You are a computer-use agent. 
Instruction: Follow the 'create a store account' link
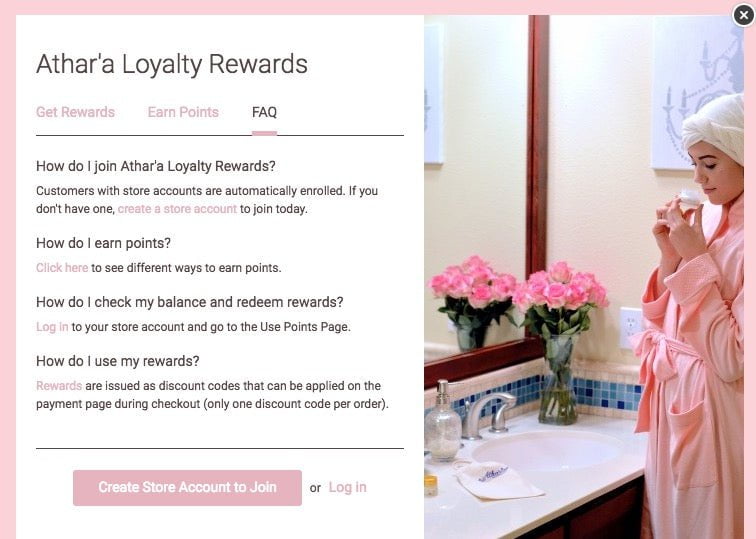click(x=177, y=209)
